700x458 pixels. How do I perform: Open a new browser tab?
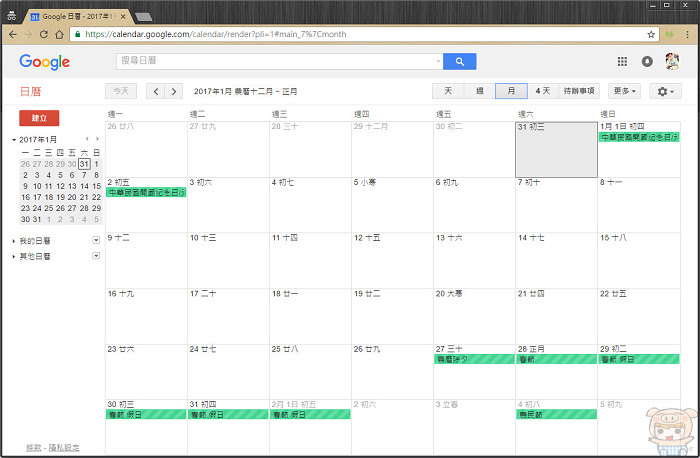[x=143, y=17]
